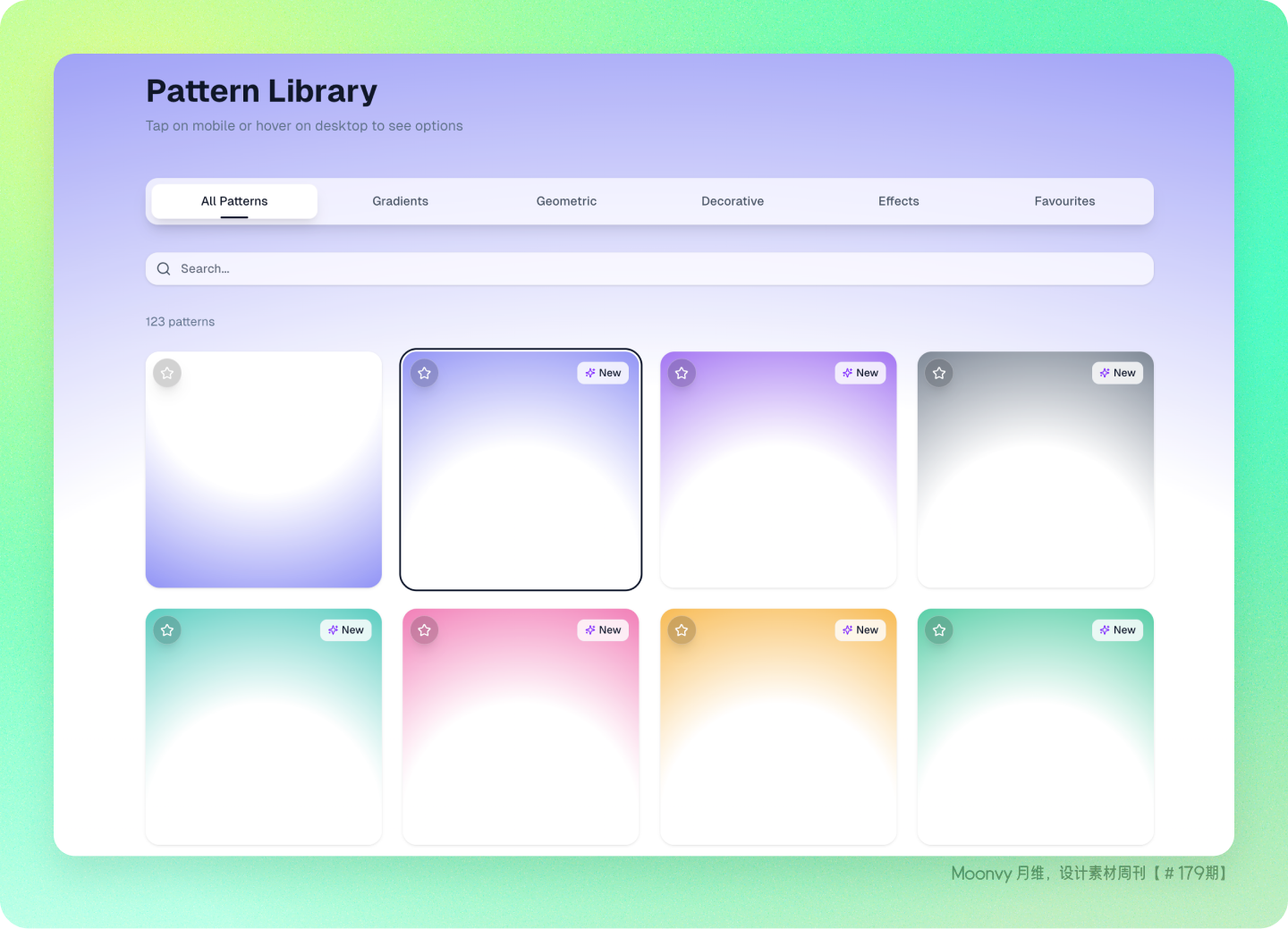1288x929 pixels.
Task: Click star icon on the teal pattern
Action: (x=167, y=630)
